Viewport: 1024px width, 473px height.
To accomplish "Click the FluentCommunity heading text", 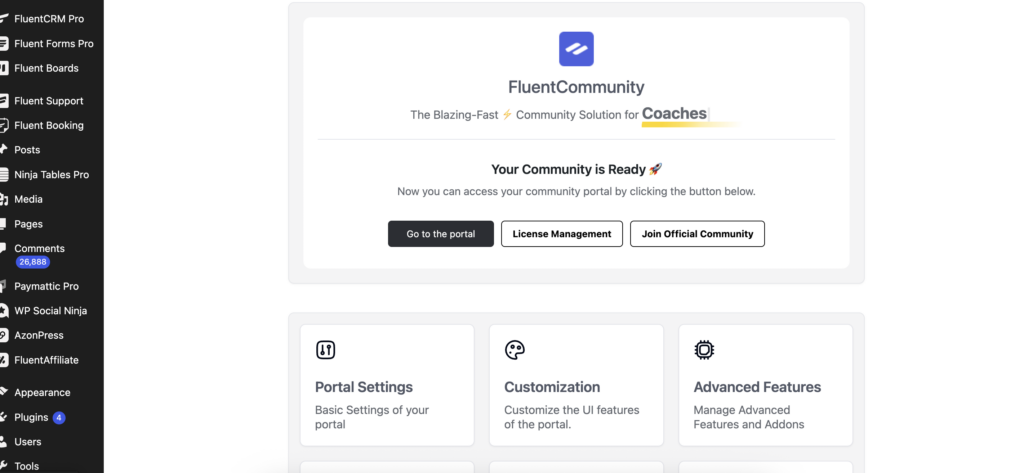I will pos(576,87).
